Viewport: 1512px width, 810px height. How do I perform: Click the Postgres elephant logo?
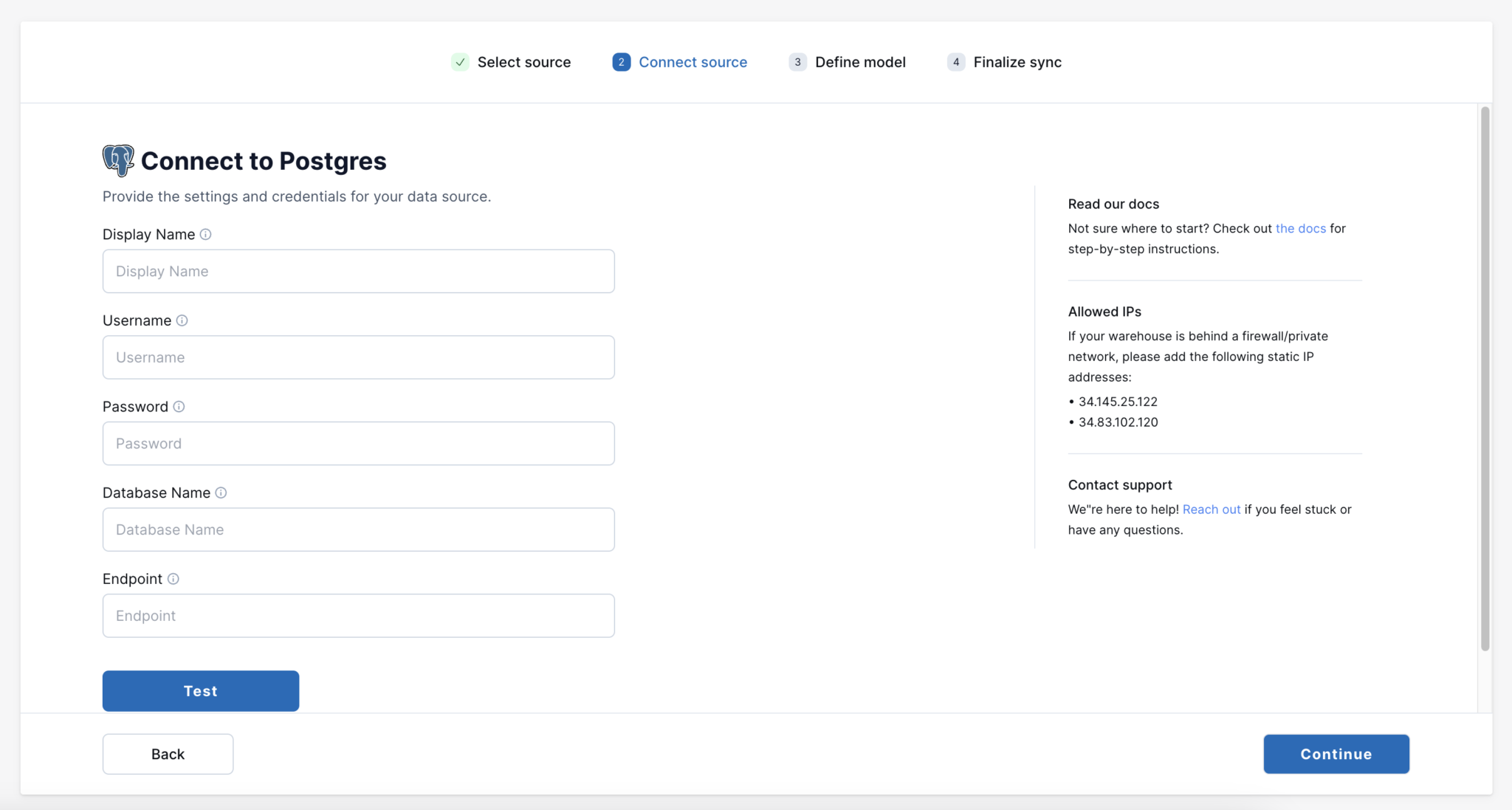(117, 160)
